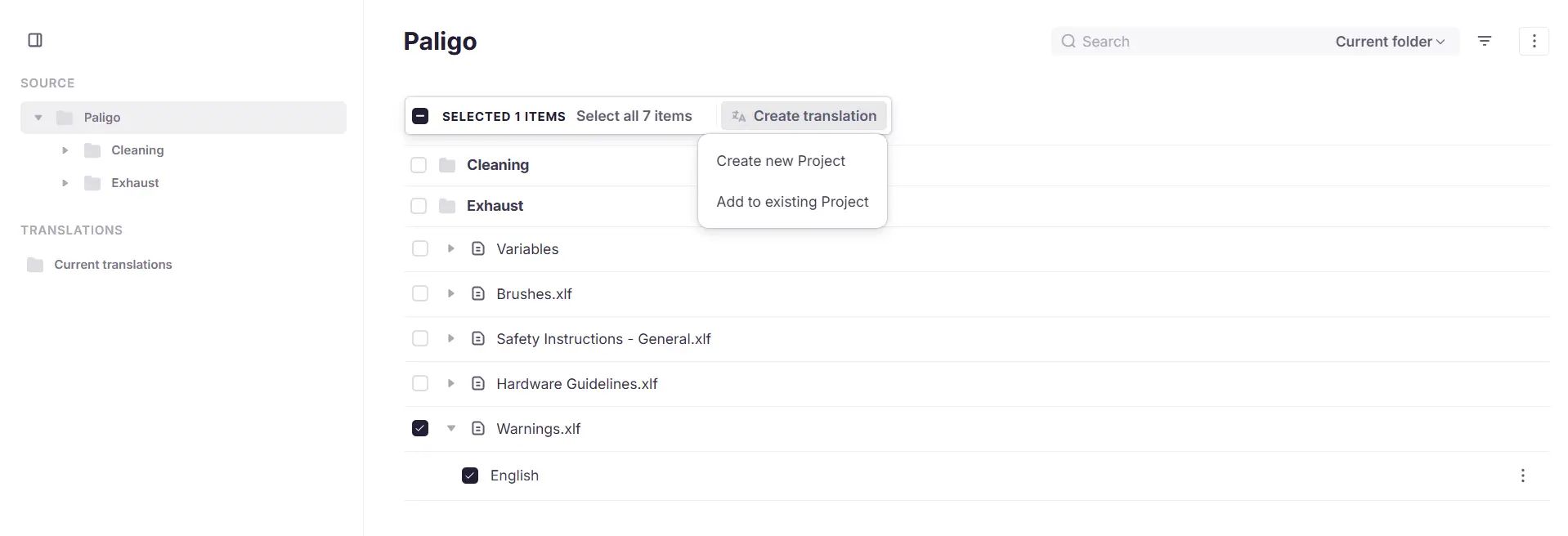Check the Hardware Guidelines.xlf checkbox

420,383
